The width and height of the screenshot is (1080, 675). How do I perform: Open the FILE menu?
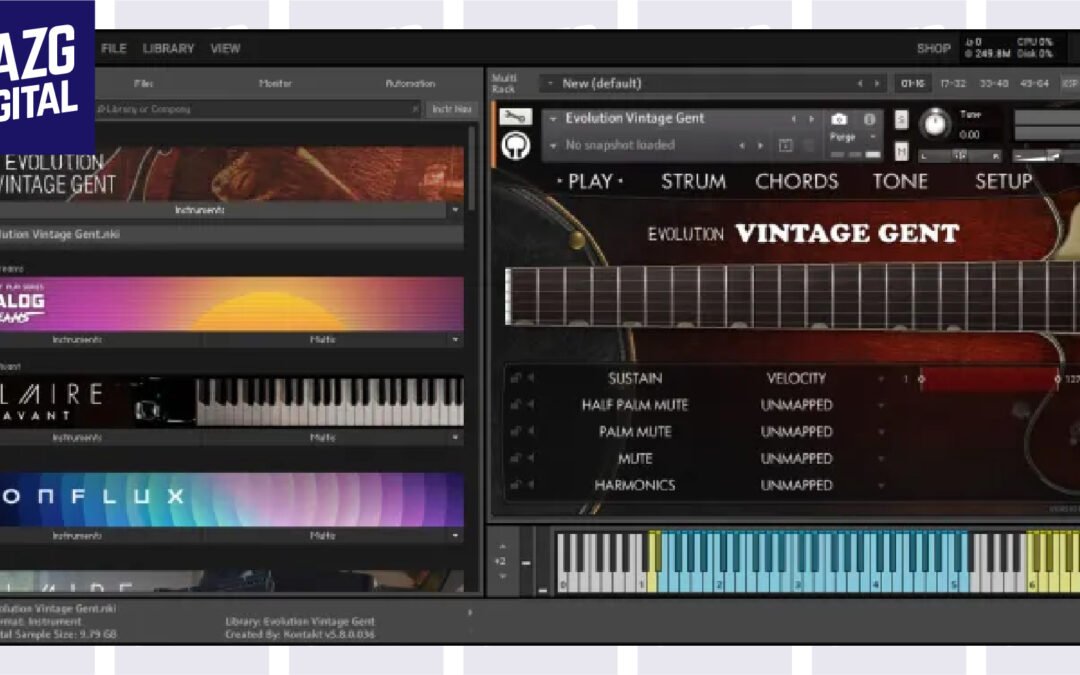tap(114, 48)
